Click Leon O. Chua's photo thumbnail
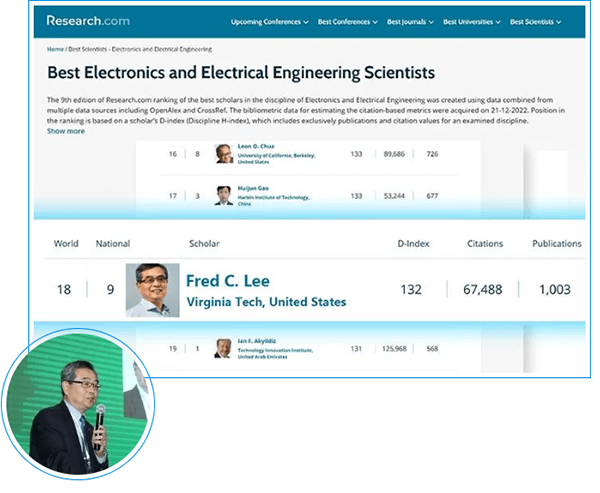The height and width of the screenshot is (493, 600). coord(224,154)
